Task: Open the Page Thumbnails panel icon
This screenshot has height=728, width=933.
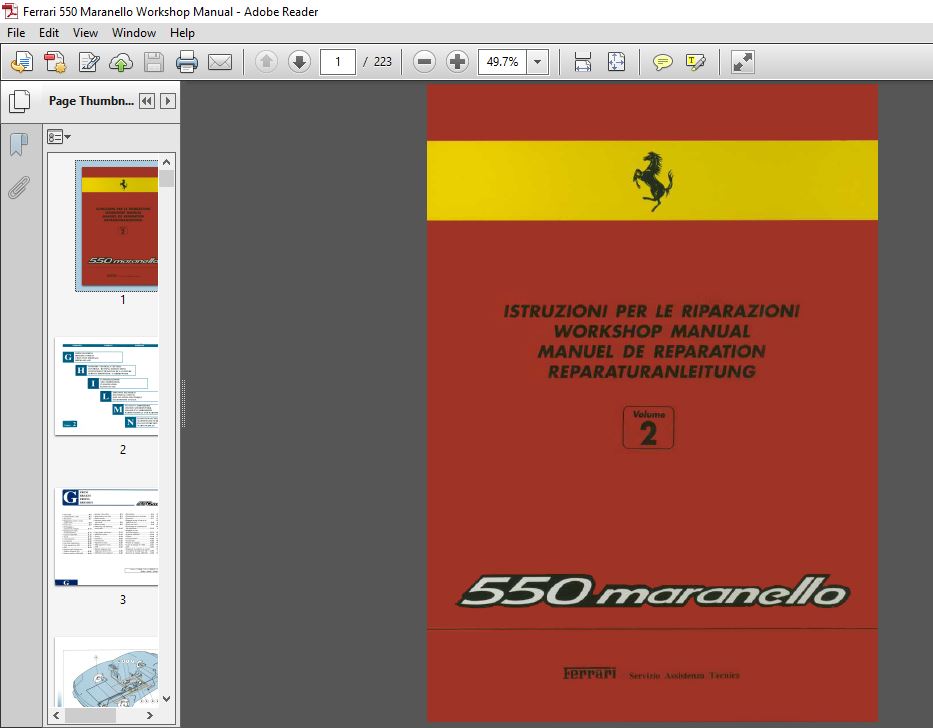Action: click(x=20, y=101)
